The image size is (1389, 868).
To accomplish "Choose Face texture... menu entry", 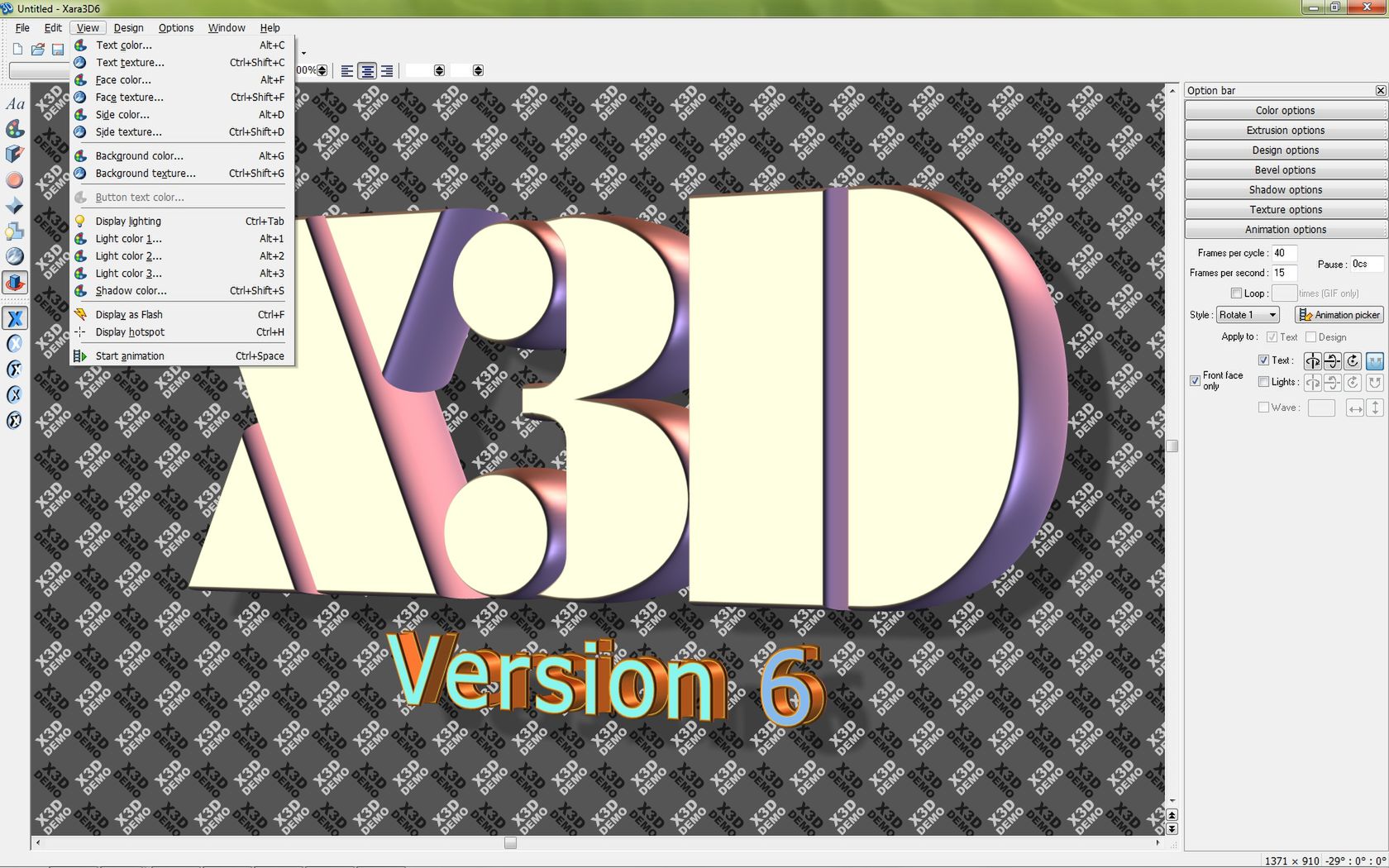I will tap(182, 98).
